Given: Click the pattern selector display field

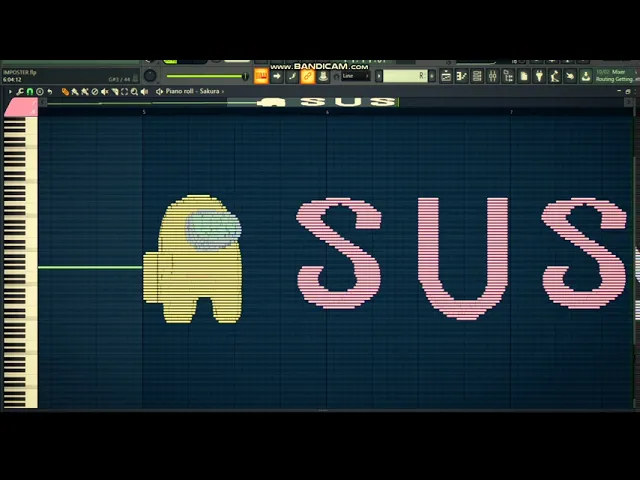Looking at the screenshot, I should coord(405,76).
